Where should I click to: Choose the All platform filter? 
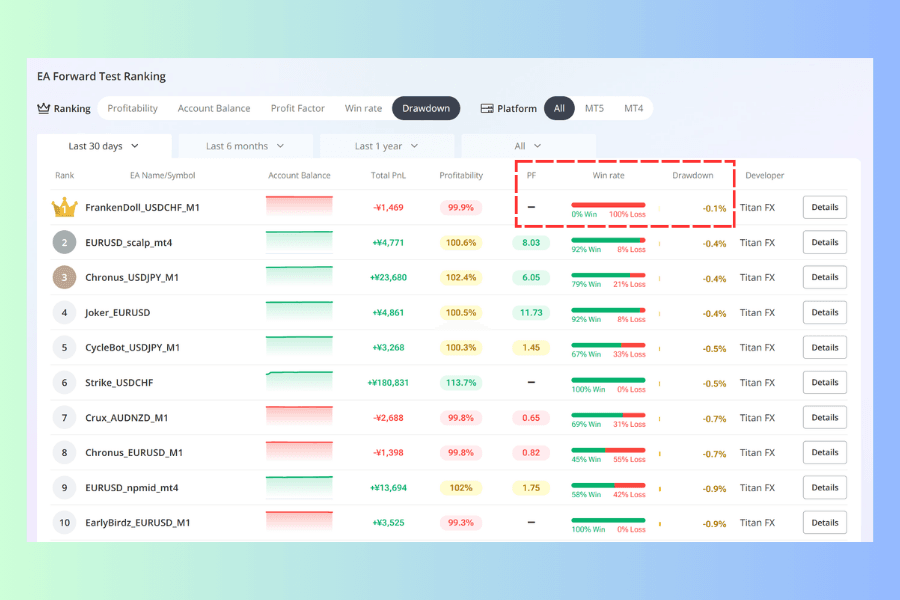pos(559,108)
